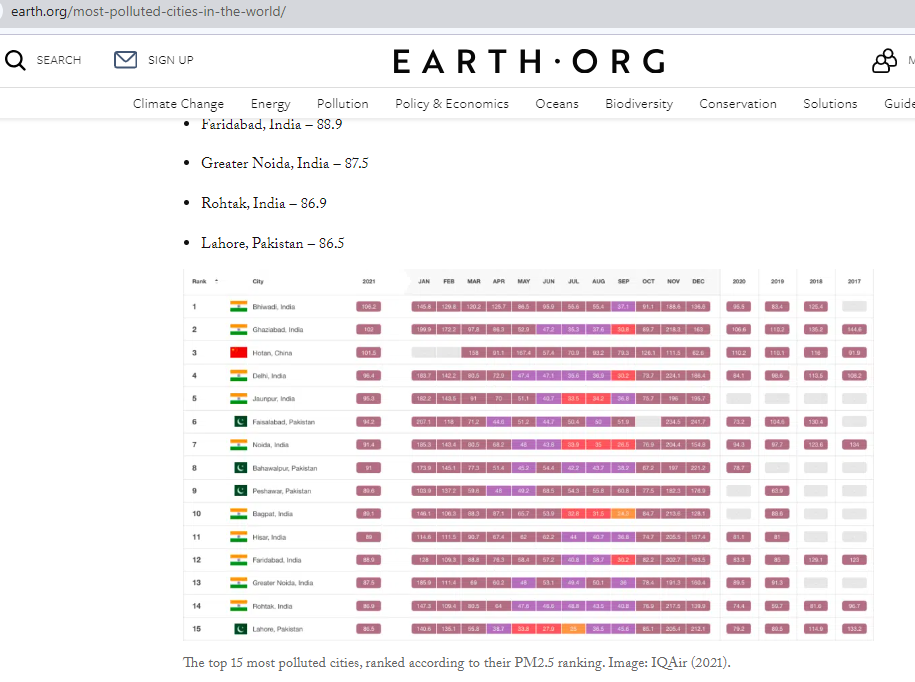Open the Energy menu item
The height and width of the screenshot is (682, 915).
coord(270,104)
